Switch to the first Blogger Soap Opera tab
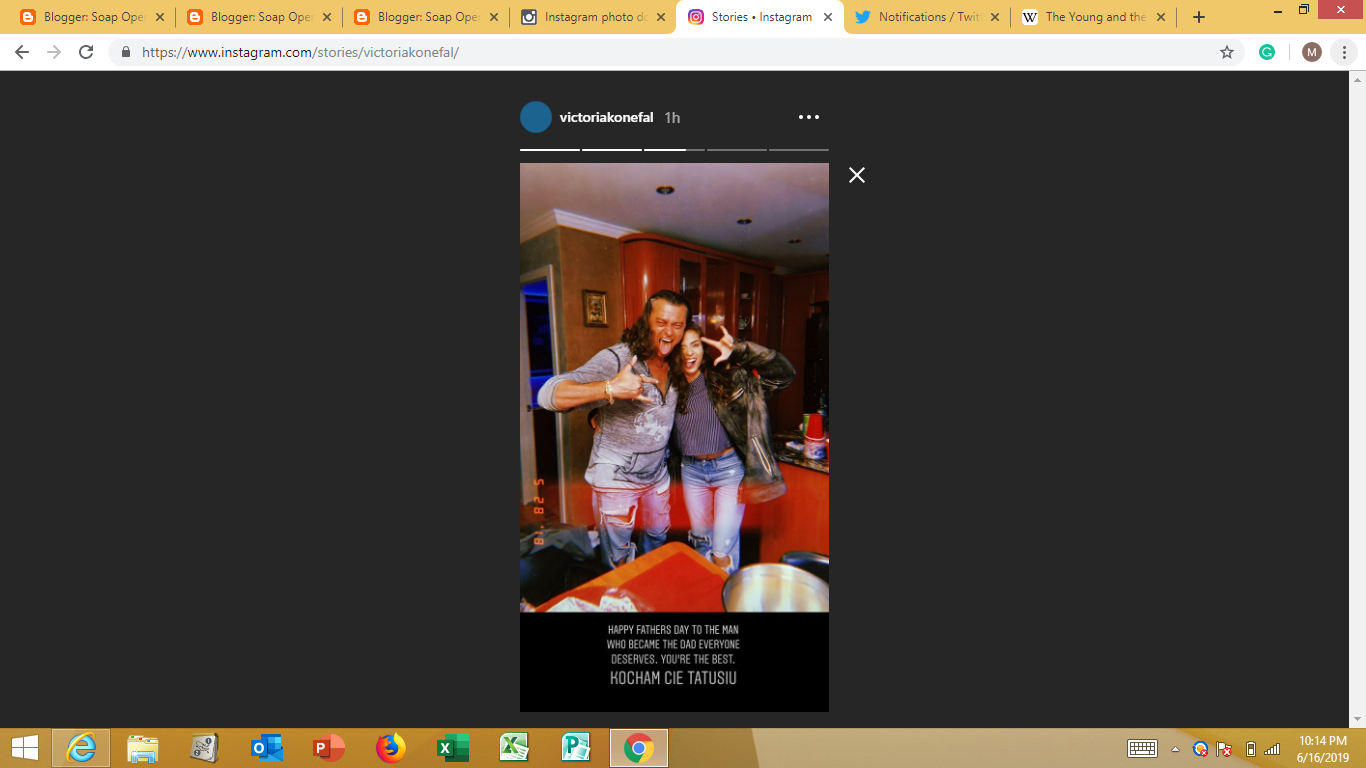Screen dimensions: 1366x768 pyautogui.click(x=92, y=17)
